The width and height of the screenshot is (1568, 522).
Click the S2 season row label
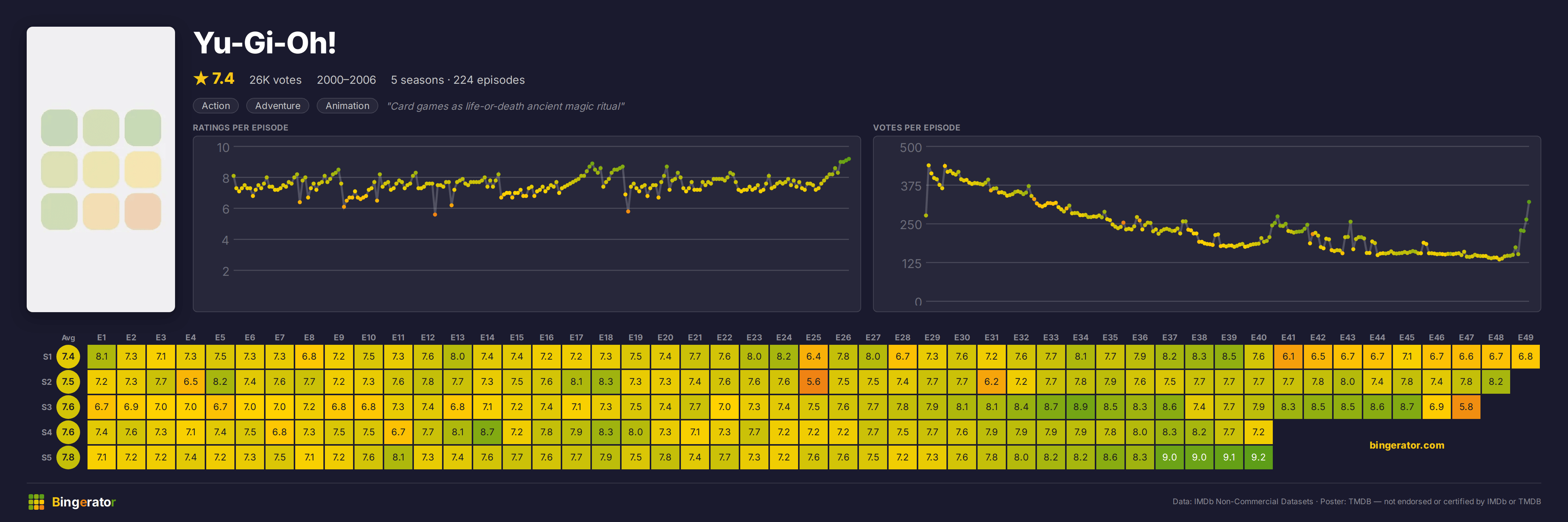coord(47,382)
